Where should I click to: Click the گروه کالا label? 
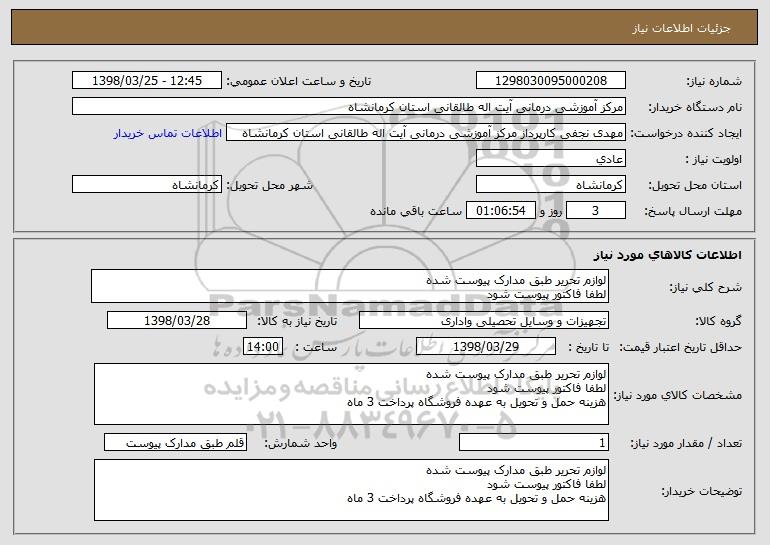click(718, 321)
